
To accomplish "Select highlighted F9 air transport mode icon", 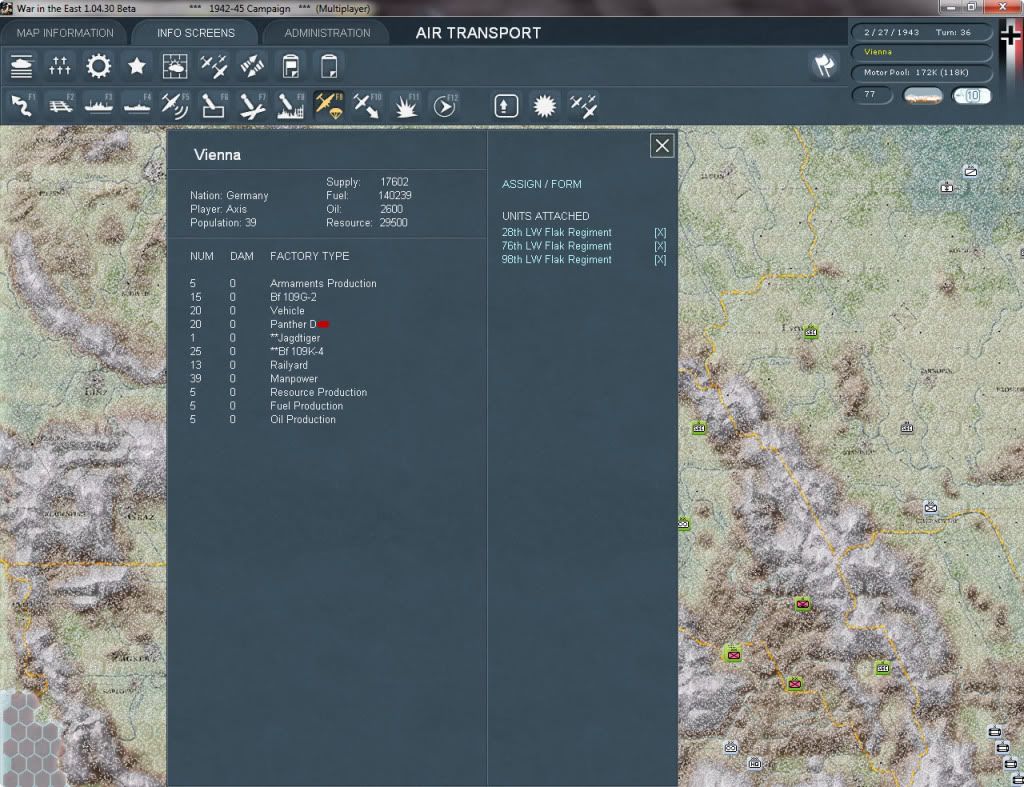I will coord(328,105).
